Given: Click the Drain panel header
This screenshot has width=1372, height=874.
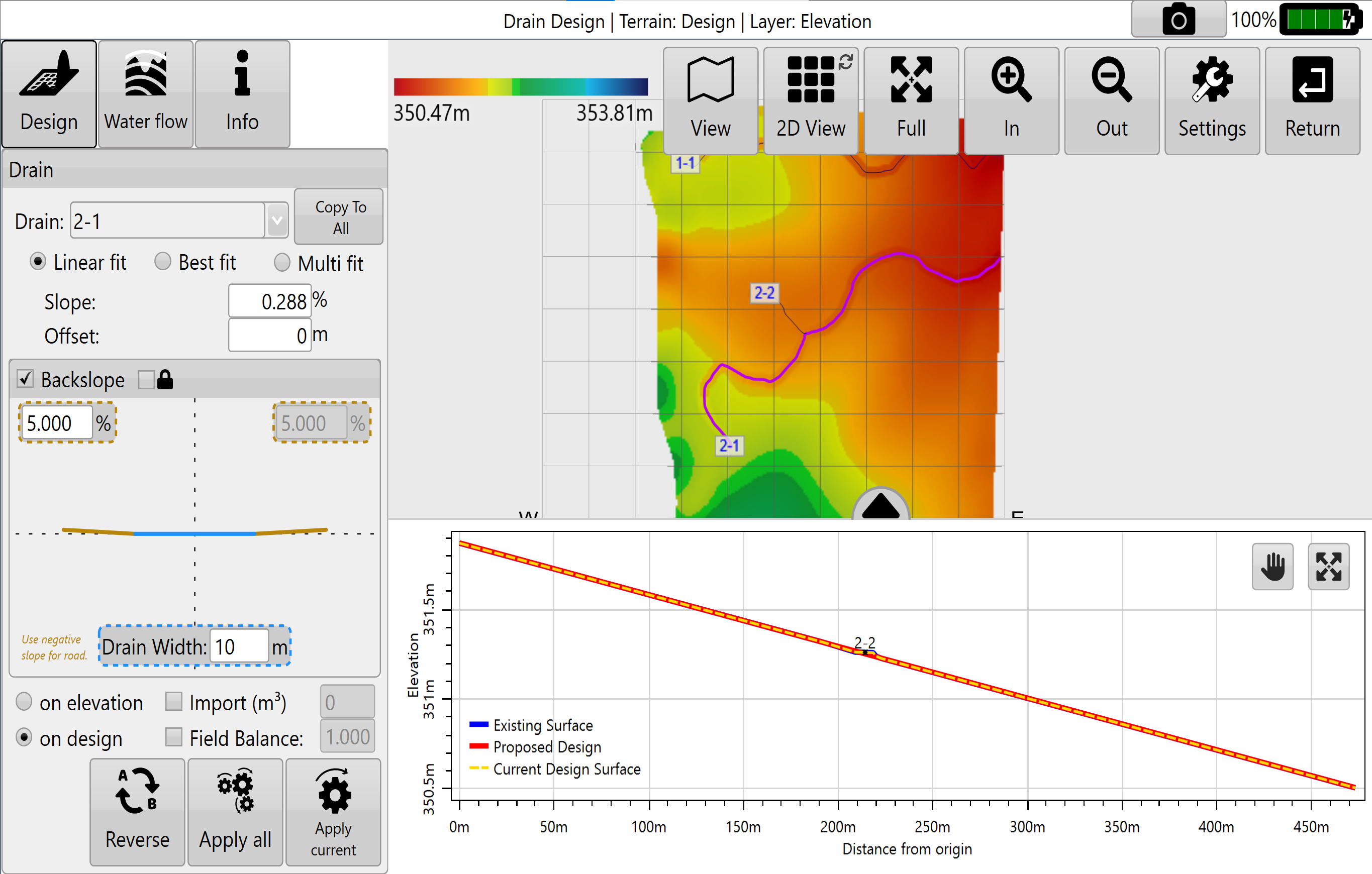Looking at the screenshot, I should (195, 170).
